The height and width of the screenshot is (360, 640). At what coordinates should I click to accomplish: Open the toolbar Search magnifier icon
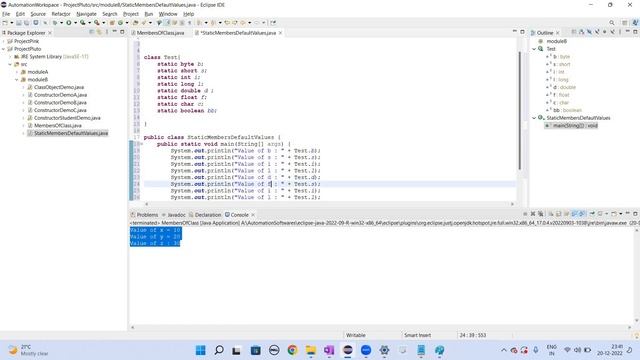(x=611, y=23)
